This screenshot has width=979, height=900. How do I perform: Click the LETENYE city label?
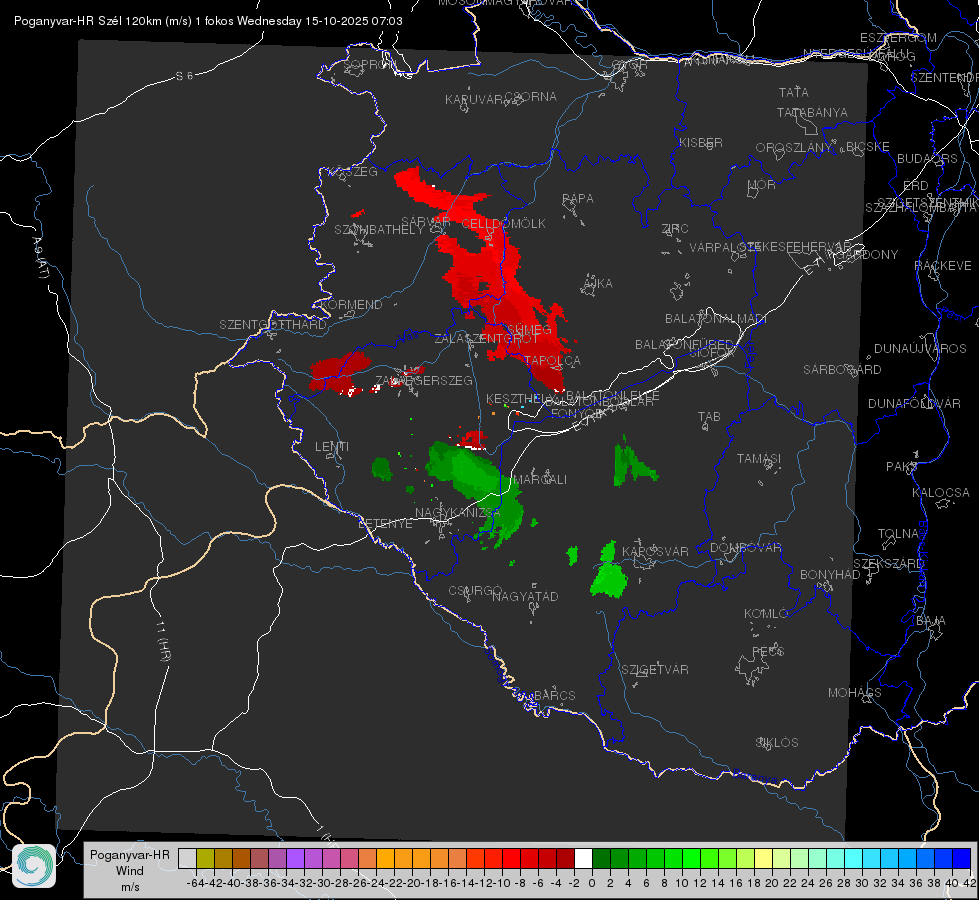coord(385,523)
